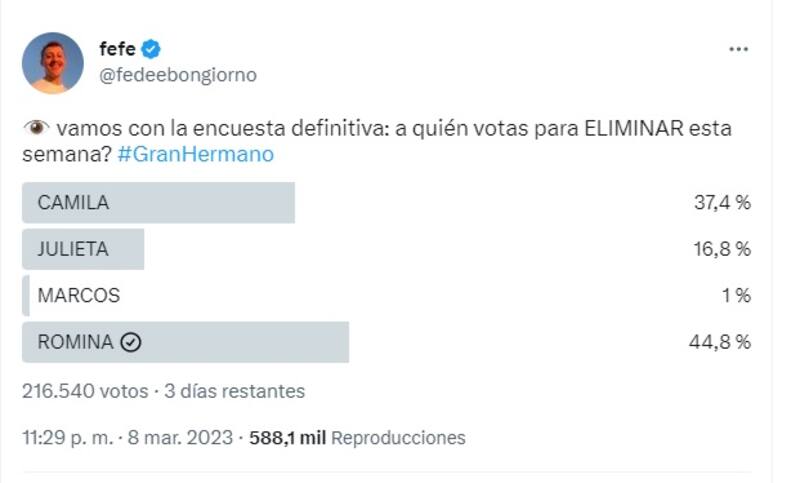Select the CAMILA poll option
This screenshot has width=800, height=483.
pyautogui.click(x=73, y=202)
